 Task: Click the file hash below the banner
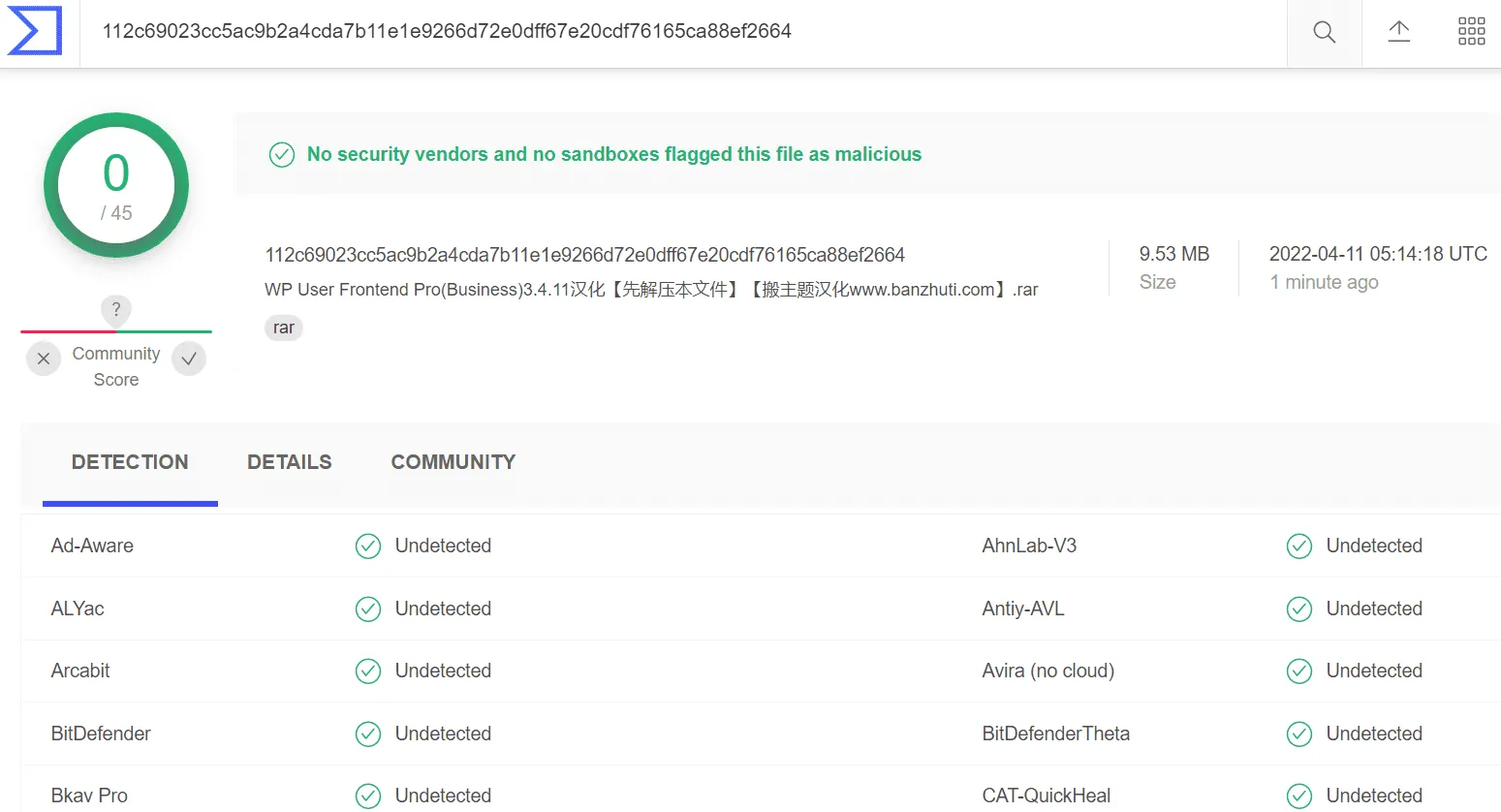[585, 255]
